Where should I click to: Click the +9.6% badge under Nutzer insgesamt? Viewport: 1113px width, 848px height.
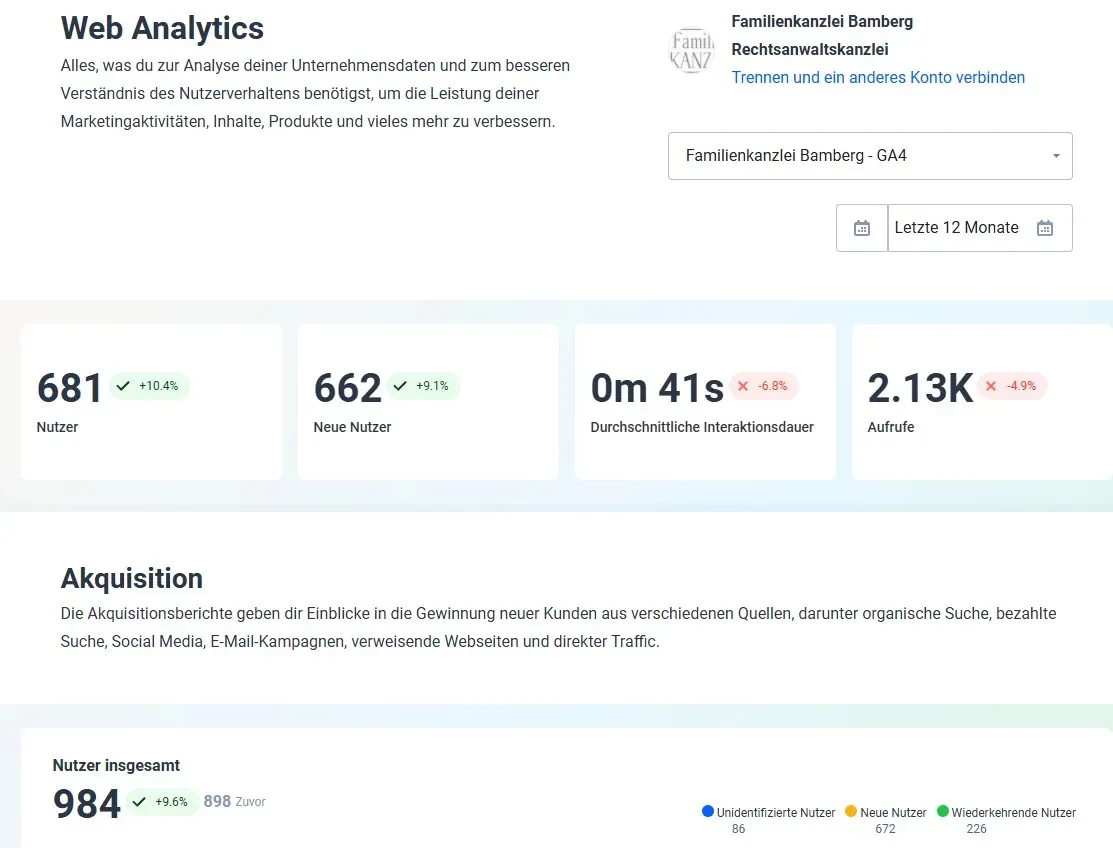(161, 802)
